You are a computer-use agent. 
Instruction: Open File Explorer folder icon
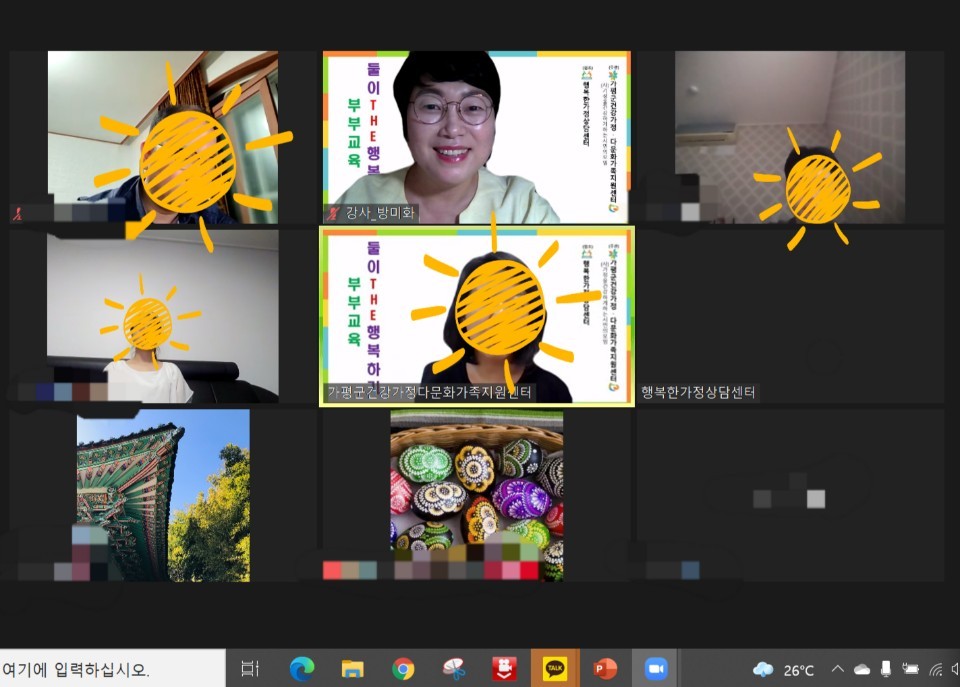(x=352, y=669)
